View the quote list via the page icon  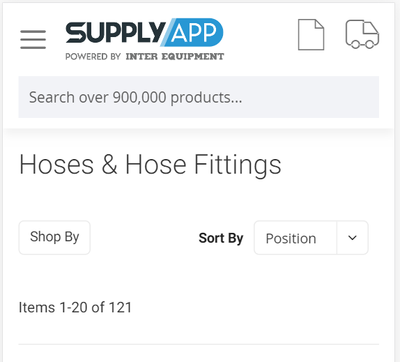(311, 35)
